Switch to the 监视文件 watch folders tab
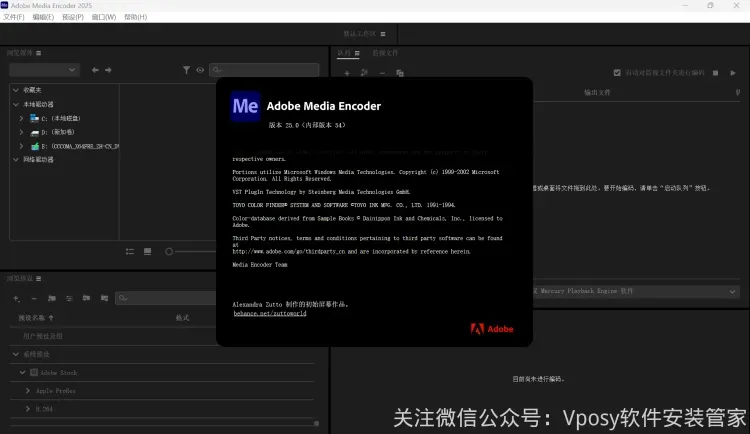750x434 pixels. [x=385, y=53]
